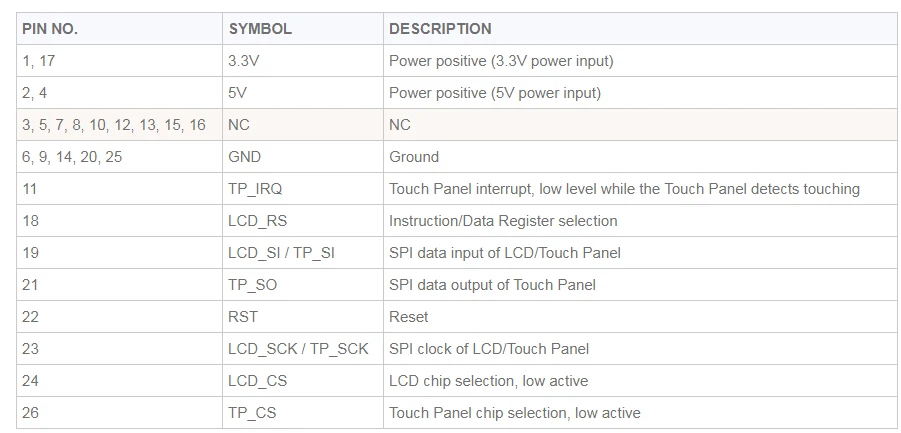Click the SYMBOL column header
The image size is (901, 433).
(303, 29)
